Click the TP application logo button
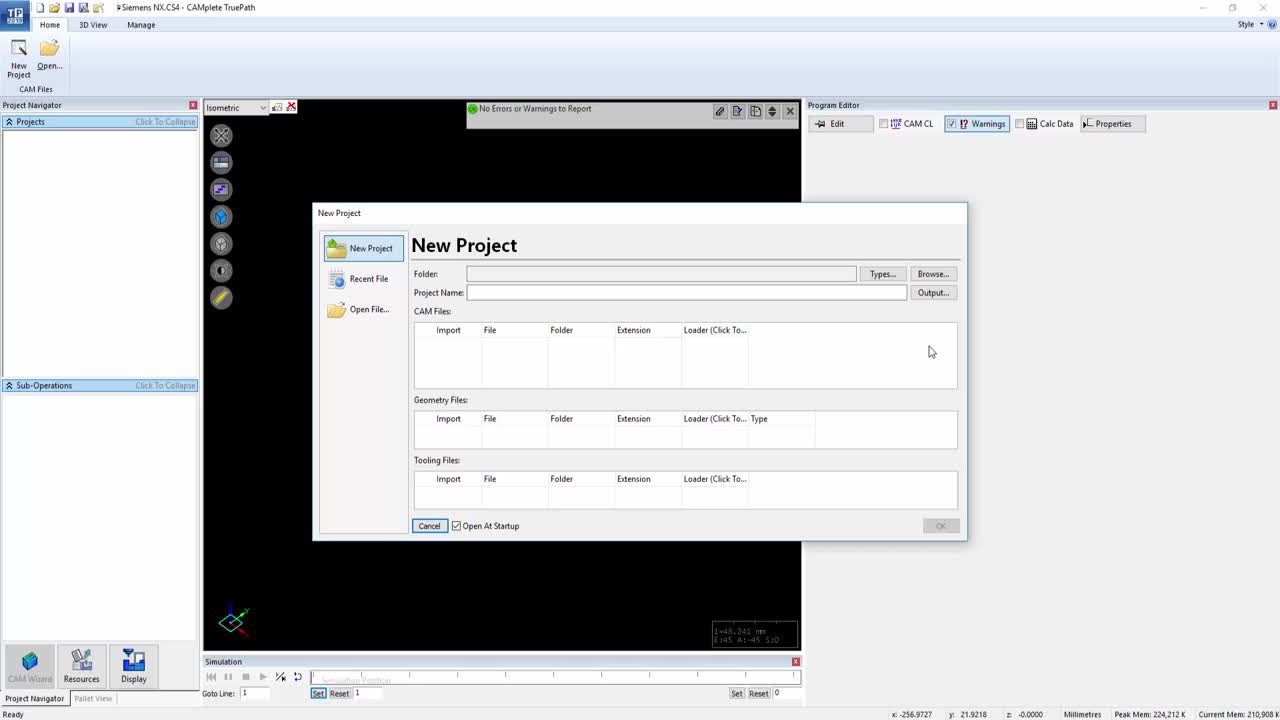Viewport: 1280px width, 720px height. tap(15, 14)
